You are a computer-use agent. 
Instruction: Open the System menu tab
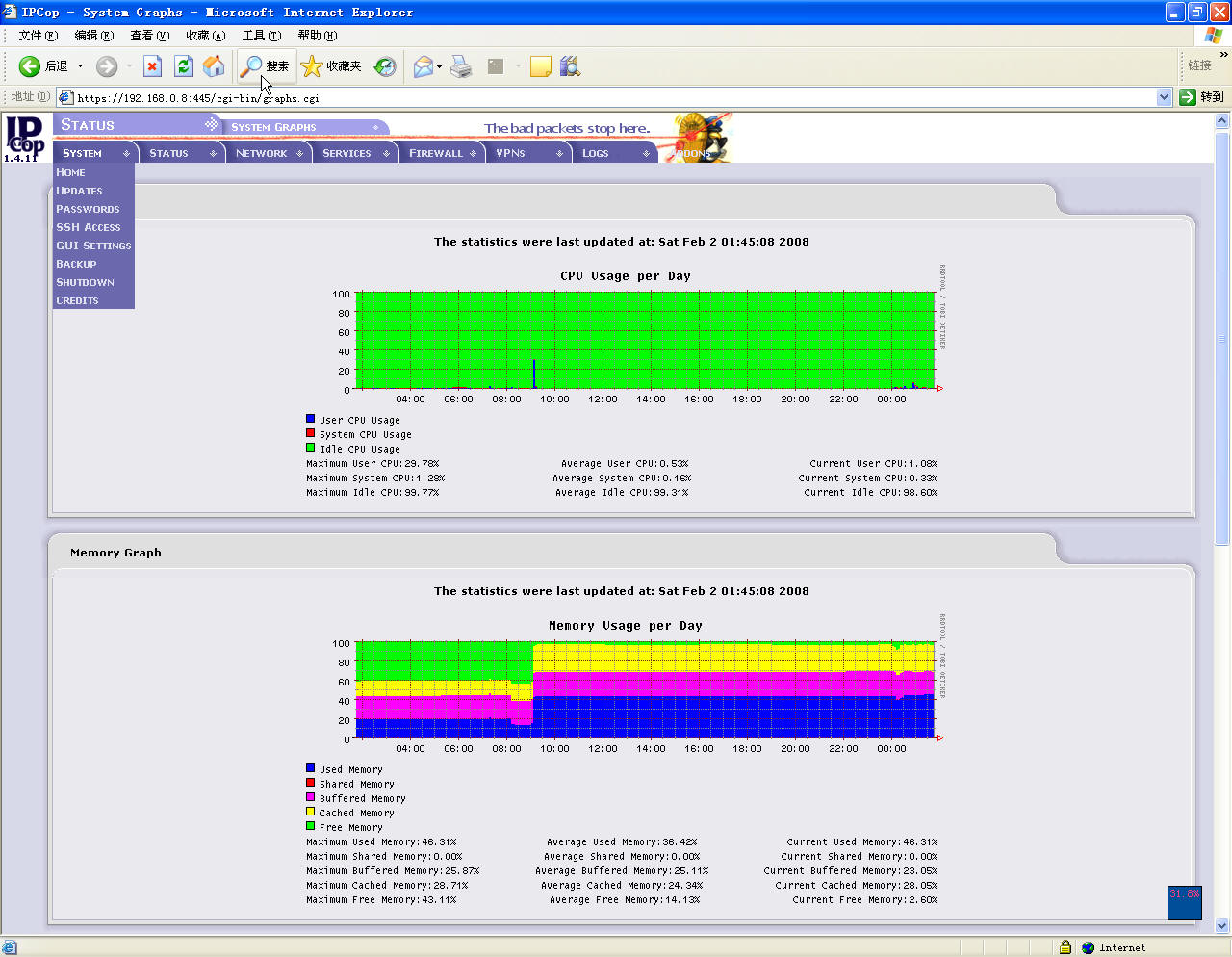(x=94, y=153)
